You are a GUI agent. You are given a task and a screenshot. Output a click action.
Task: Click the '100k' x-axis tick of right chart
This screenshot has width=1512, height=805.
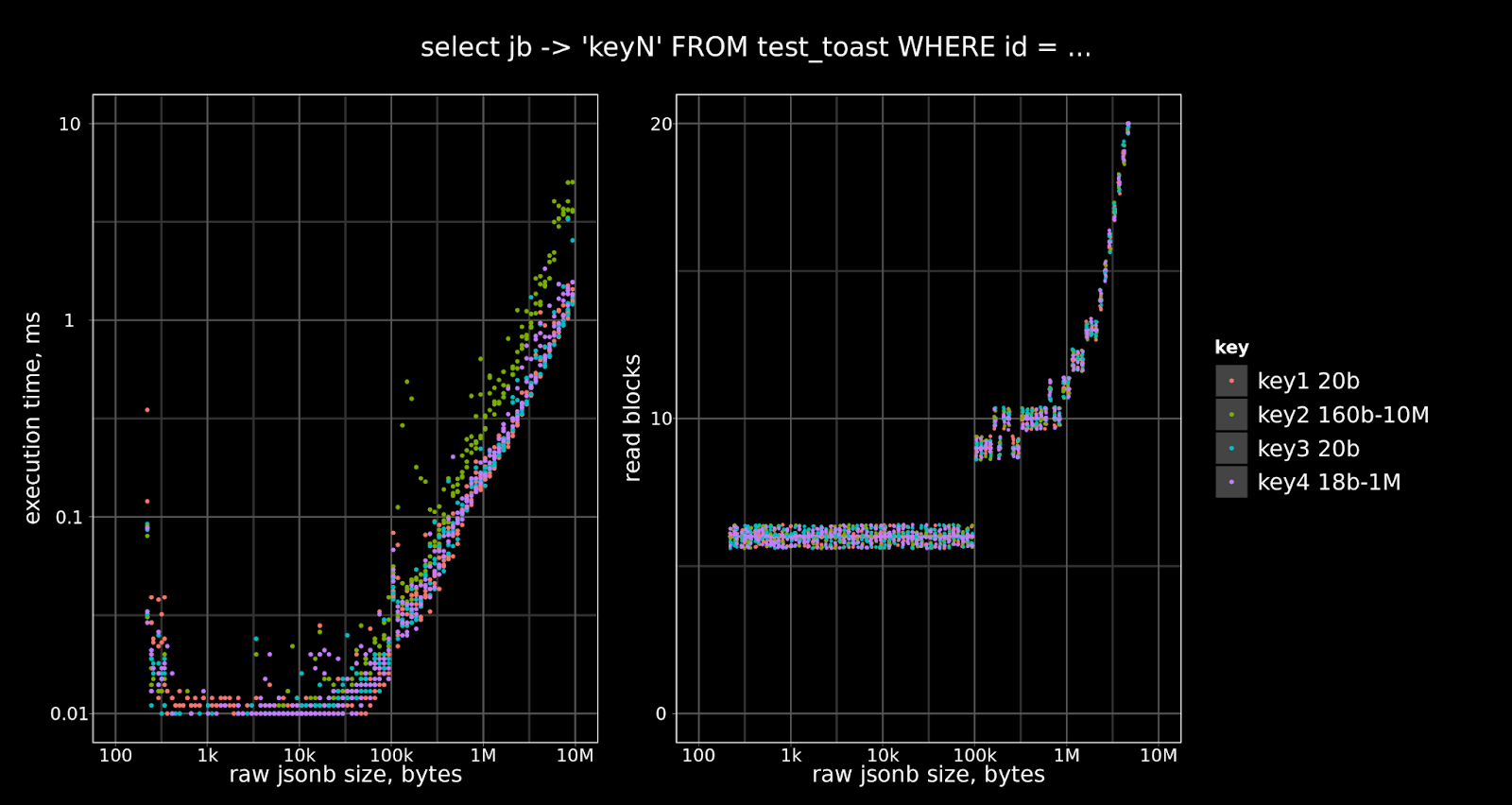coord(974,756)
